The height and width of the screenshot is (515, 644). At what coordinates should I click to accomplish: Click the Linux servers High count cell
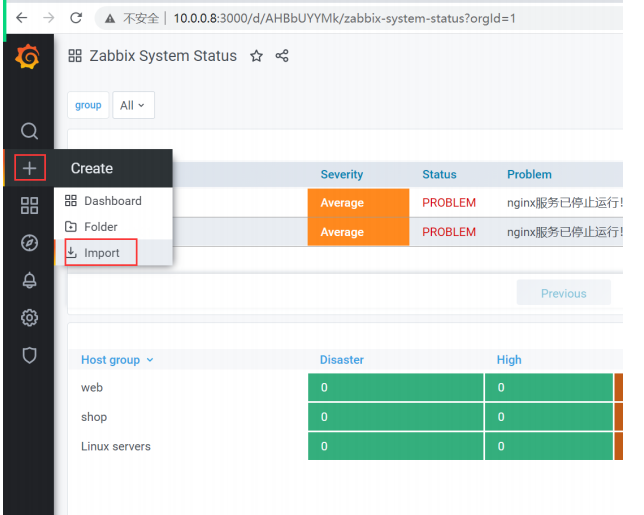pyautogui.click(x=549, y=446)
